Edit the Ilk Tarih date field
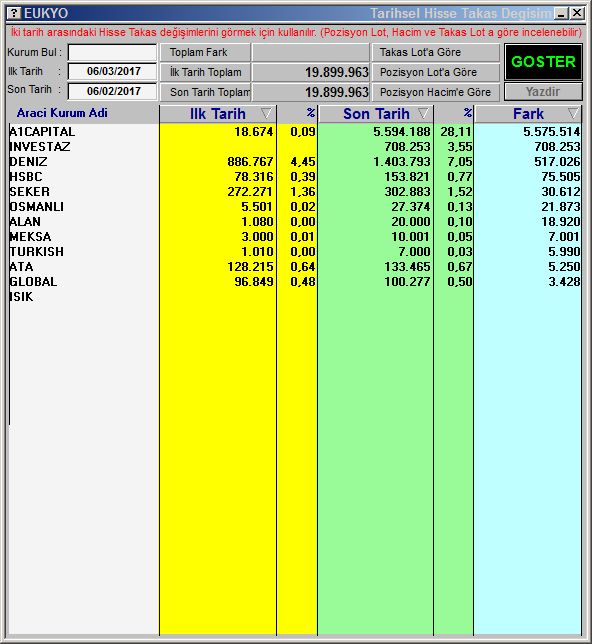 pos(112,71)
